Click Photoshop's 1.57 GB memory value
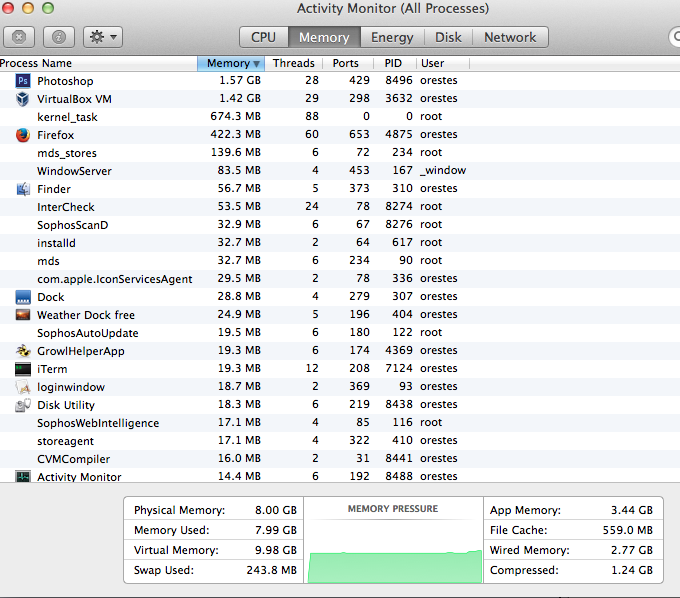This screenshot has height=598, width=680. (x=240, y=80)
